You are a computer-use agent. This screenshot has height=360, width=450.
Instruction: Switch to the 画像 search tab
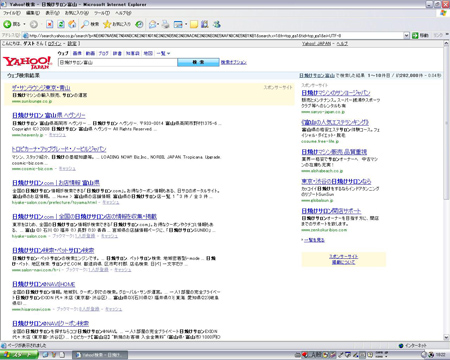[77, 53]
